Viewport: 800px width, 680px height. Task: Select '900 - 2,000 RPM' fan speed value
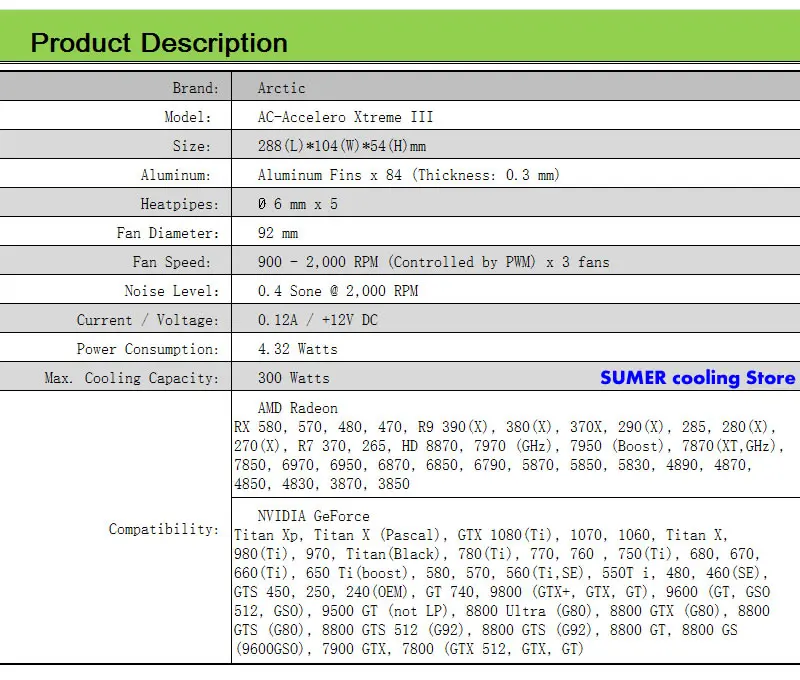(318, 262)
